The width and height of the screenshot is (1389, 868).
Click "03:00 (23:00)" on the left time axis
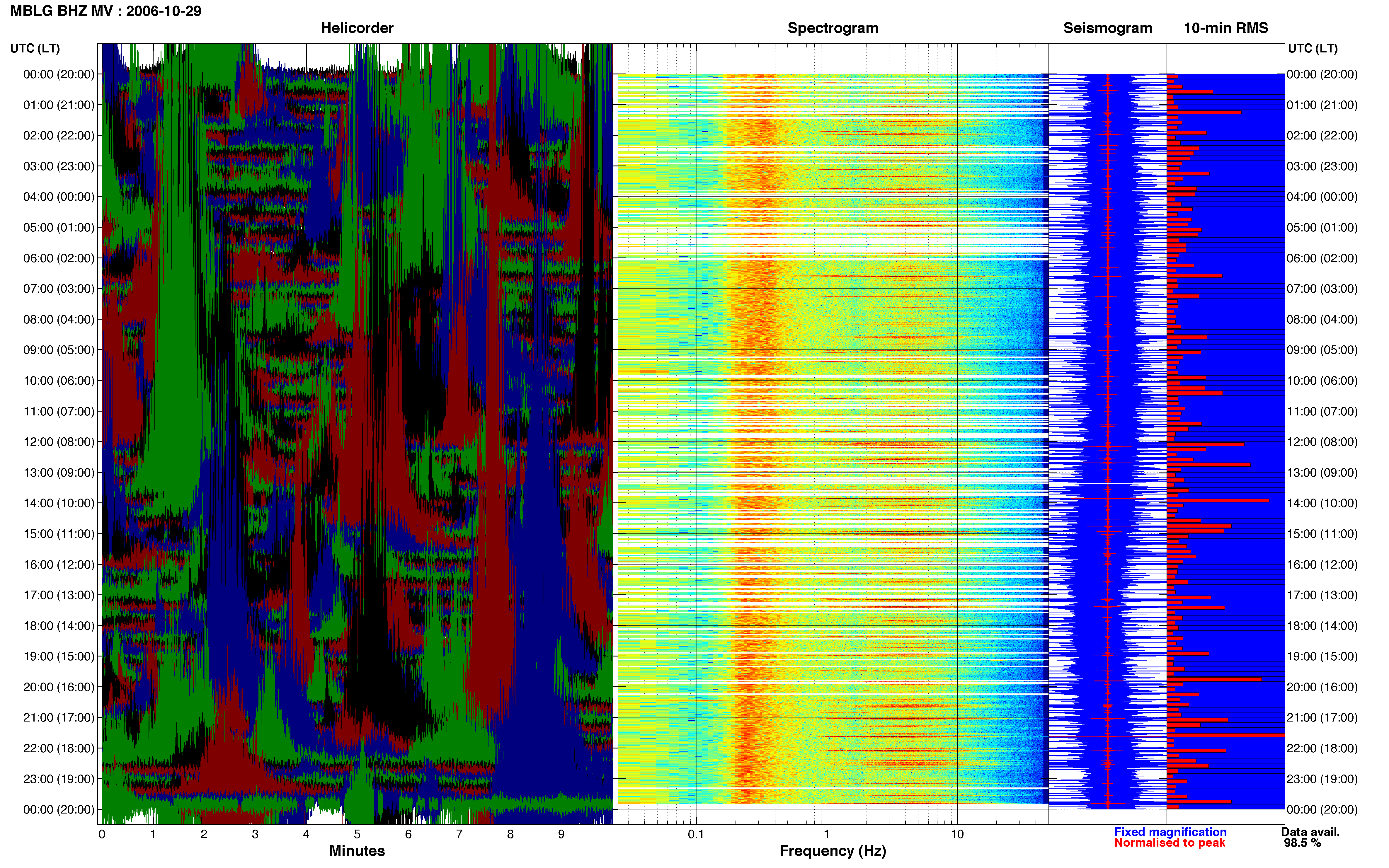59,166
